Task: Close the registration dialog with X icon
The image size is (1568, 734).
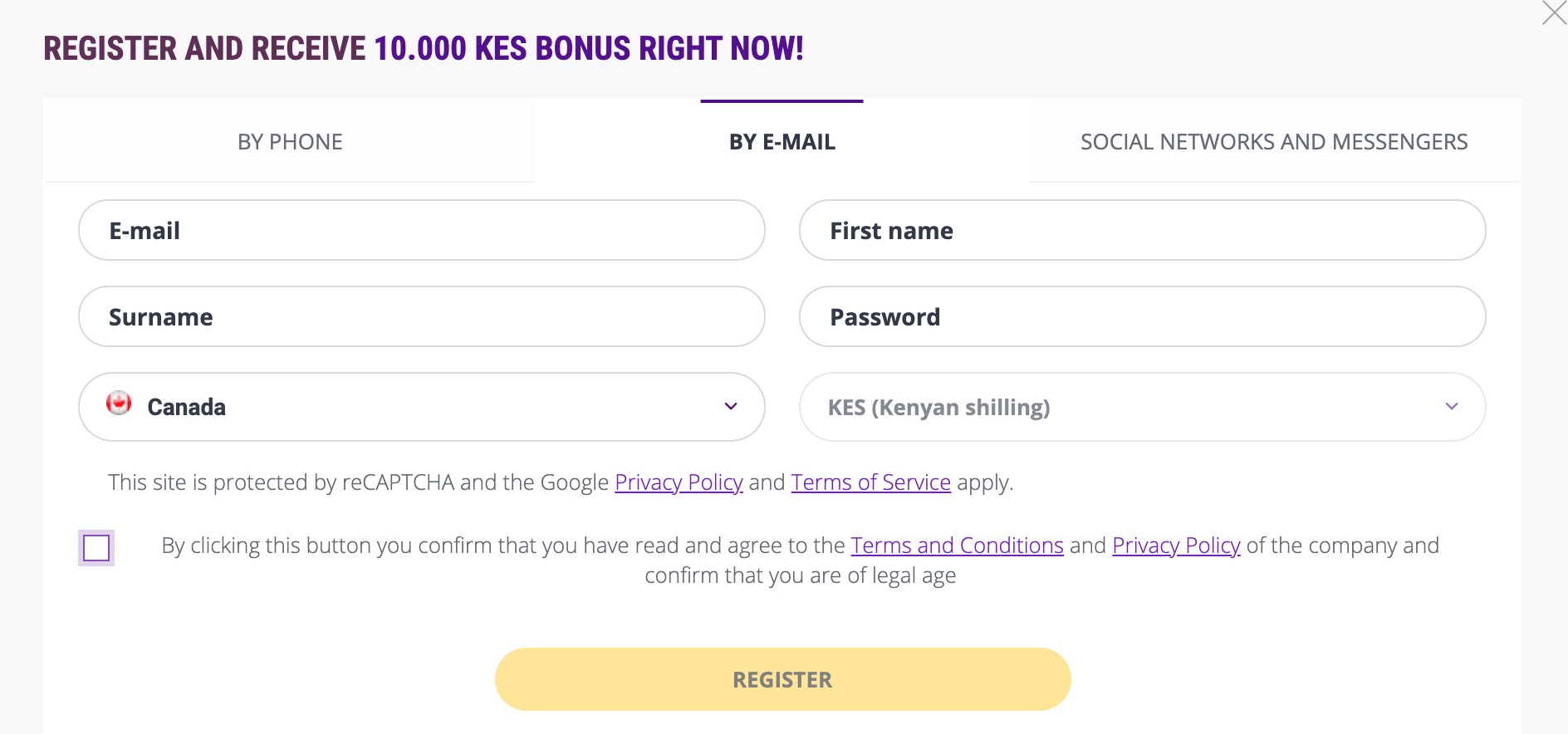Action: click(1554, 12)
